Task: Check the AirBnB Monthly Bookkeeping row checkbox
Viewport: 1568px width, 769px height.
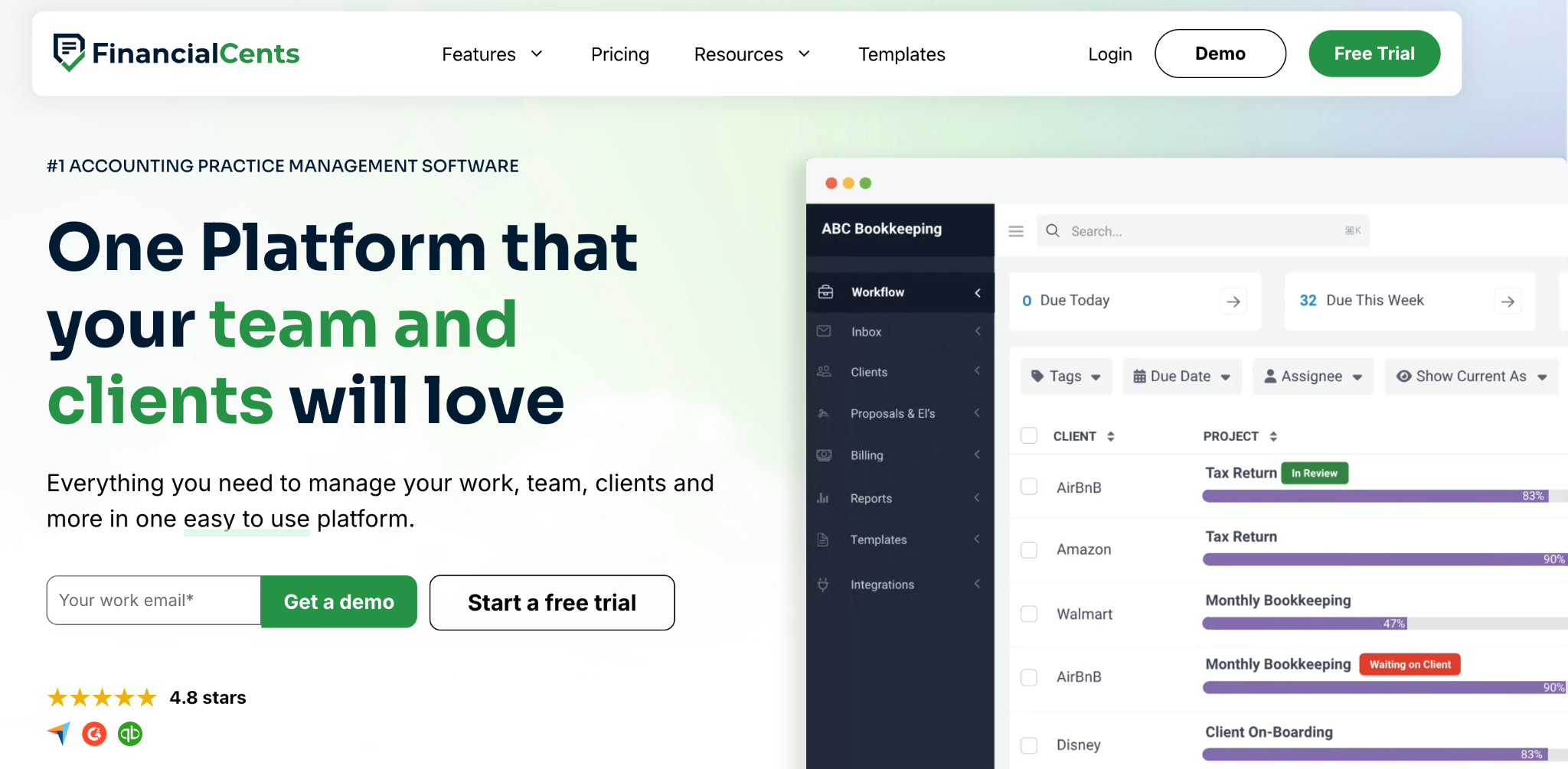Action: [1029, 677]
